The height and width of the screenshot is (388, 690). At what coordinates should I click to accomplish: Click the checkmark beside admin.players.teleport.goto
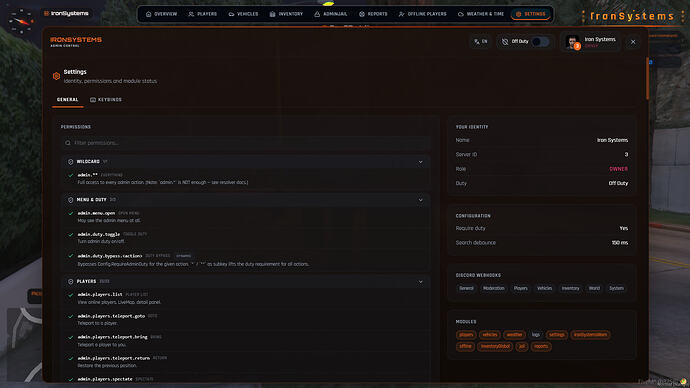(x=70, y=316)
